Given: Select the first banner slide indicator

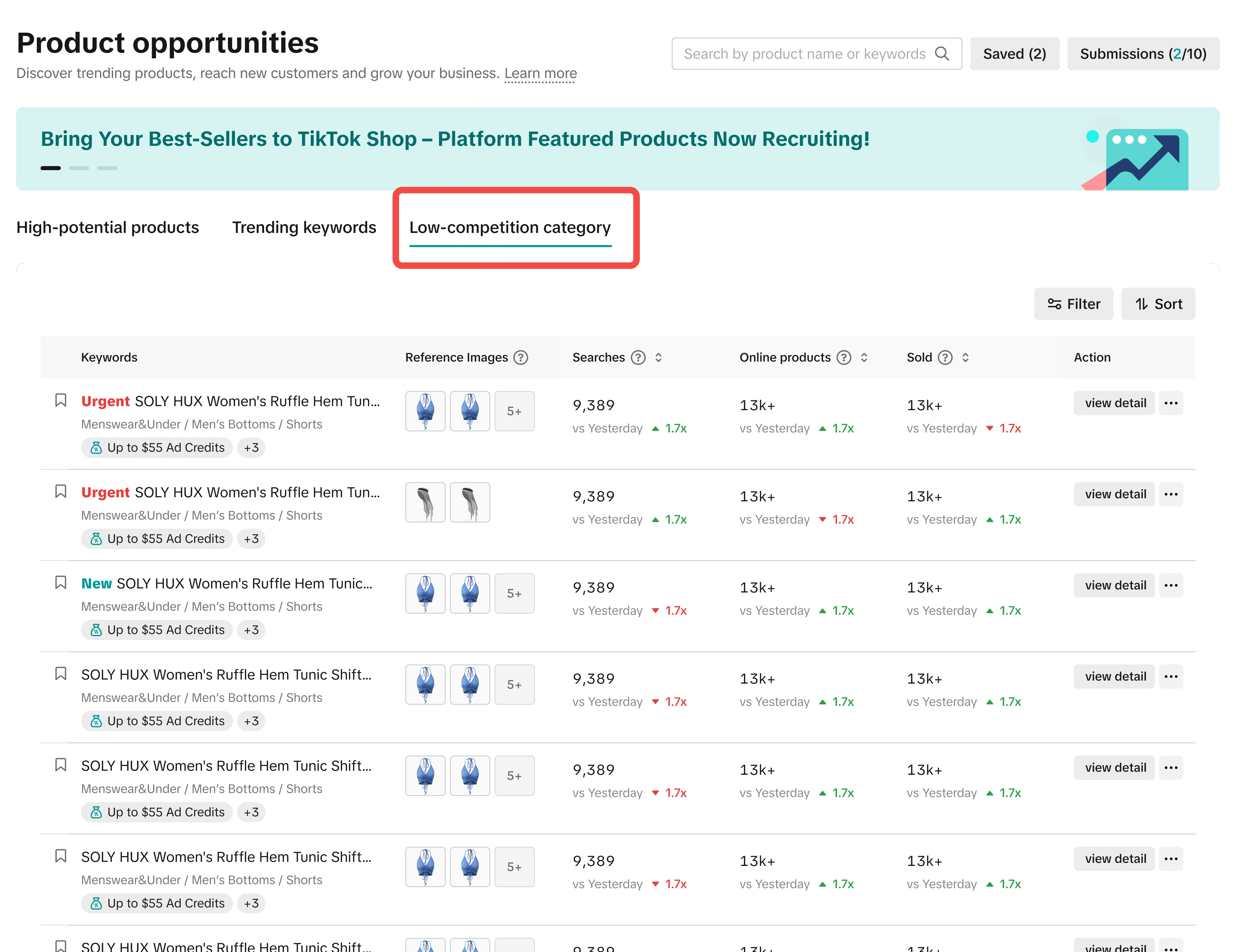Looking at the screenshot, I should [51, 168].
